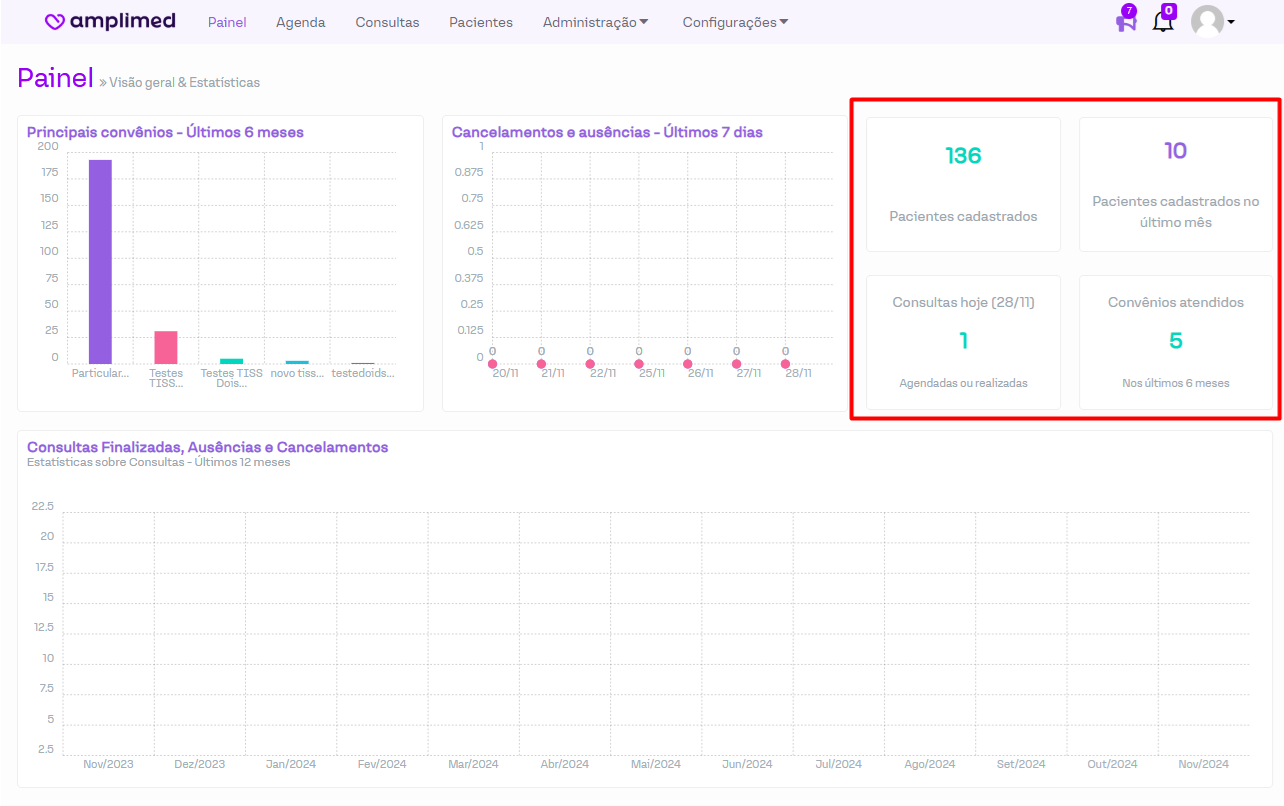Click the user avatar icon
1284x806 pixels.
[x=1207, y=22]
